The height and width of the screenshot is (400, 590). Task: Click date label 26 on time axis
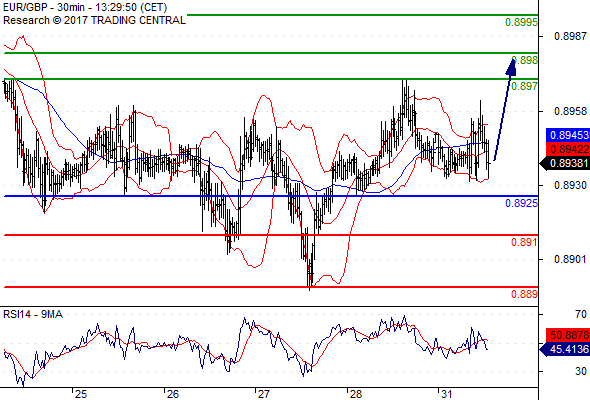click(x=172, y=394)
